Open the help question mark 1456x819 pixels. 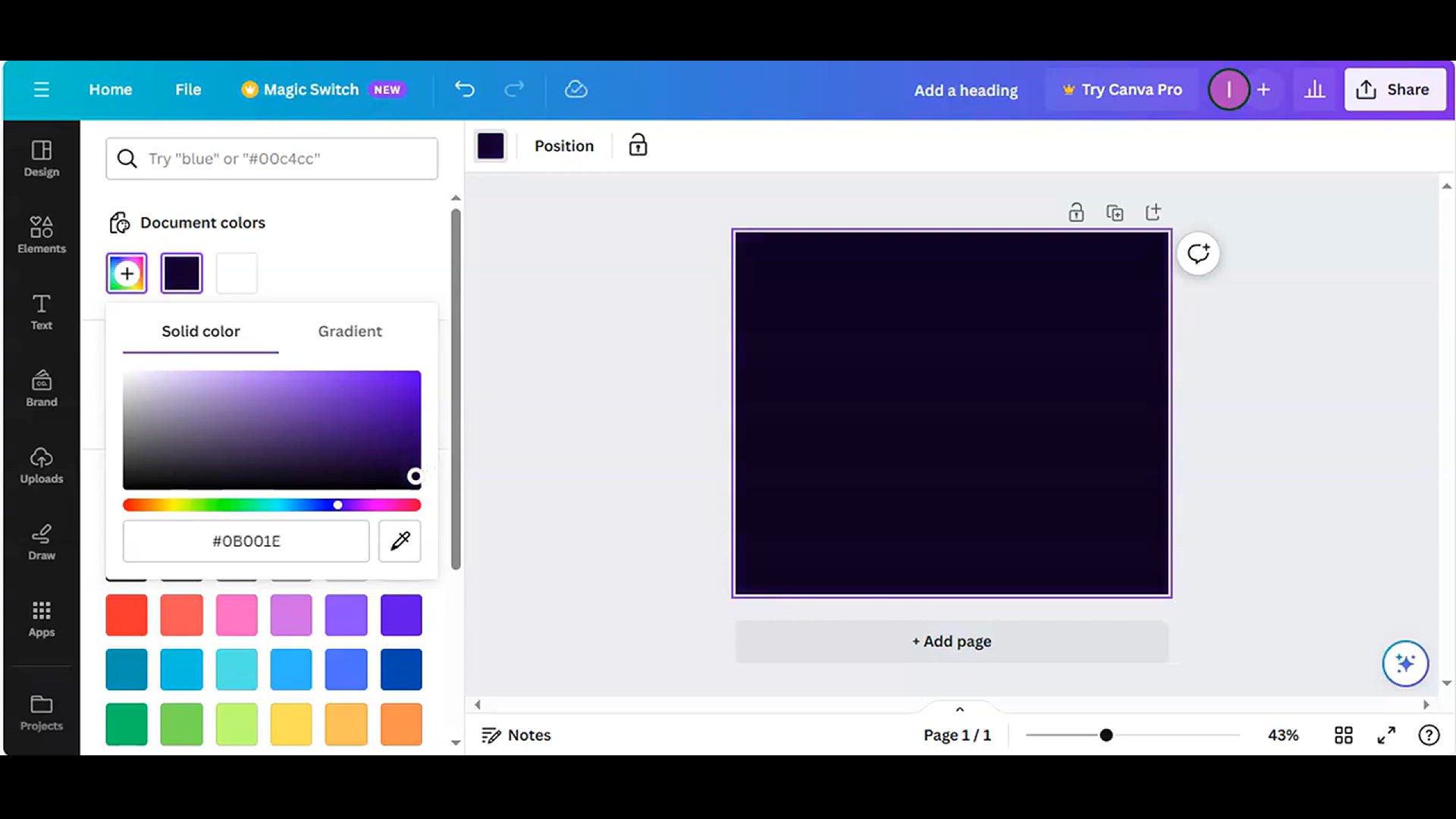(x=1429, y=735)
